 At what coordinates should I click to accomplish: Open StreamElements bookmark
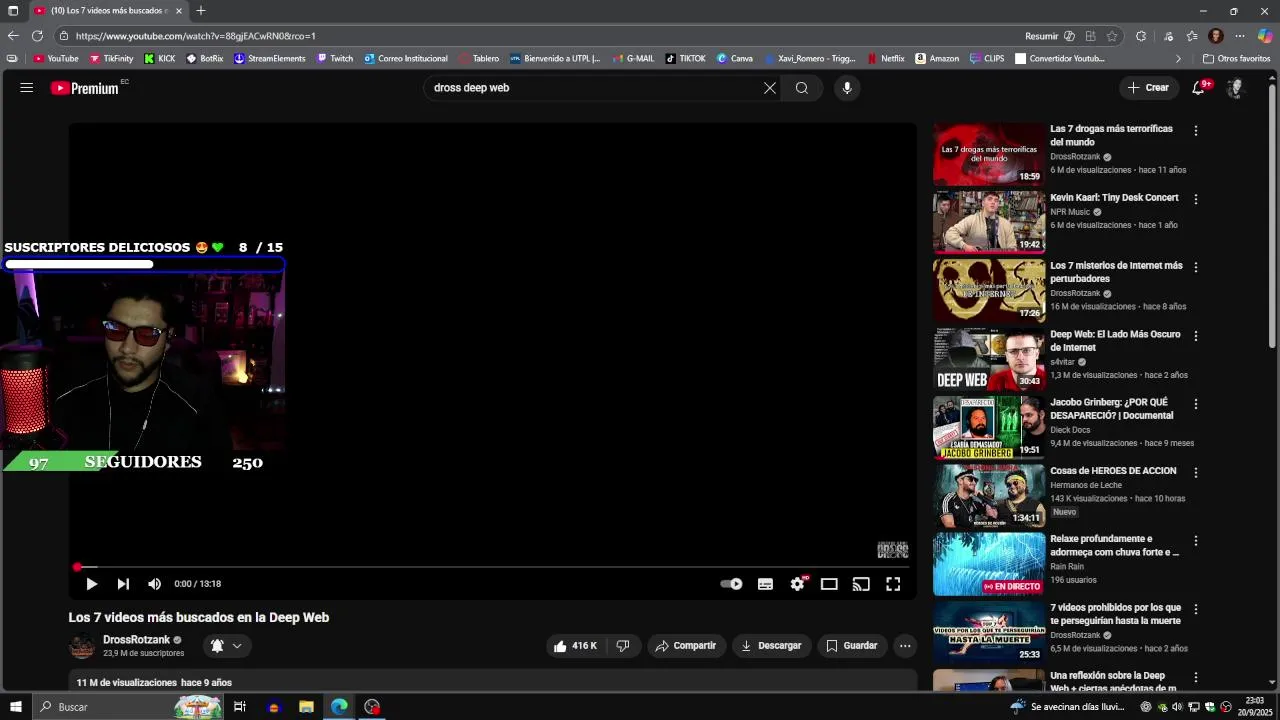[x=270, y=58]
